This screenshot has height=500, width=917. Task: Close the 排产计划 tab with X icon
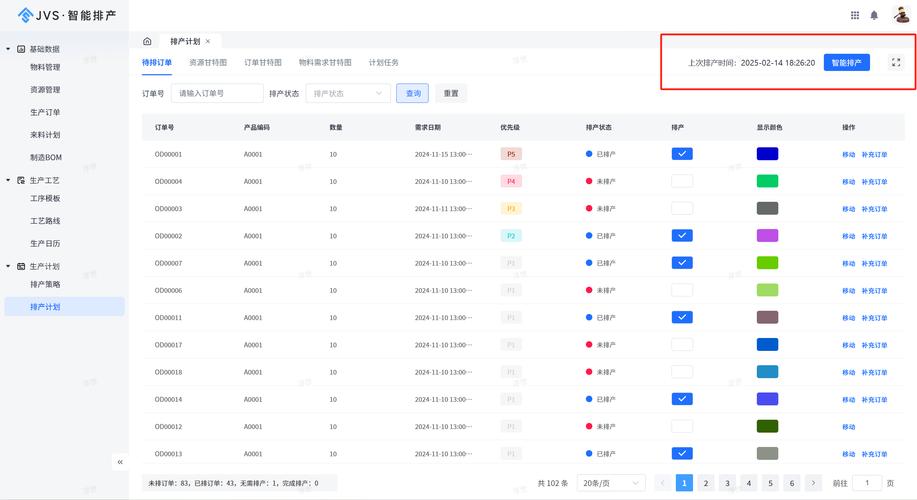coord(221,41)
